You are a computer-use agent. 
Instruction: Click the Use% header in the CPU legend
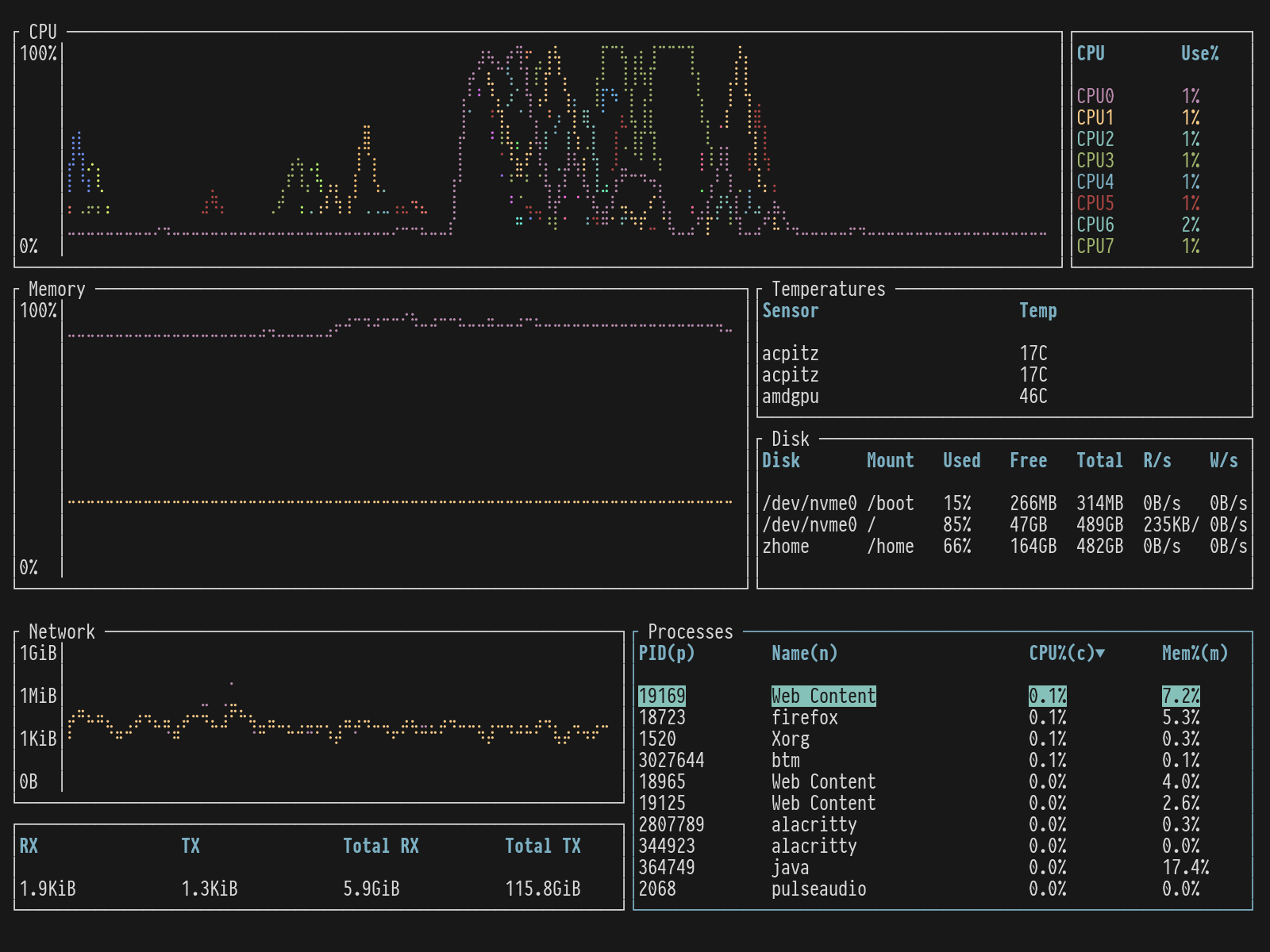coord(1200,53)
